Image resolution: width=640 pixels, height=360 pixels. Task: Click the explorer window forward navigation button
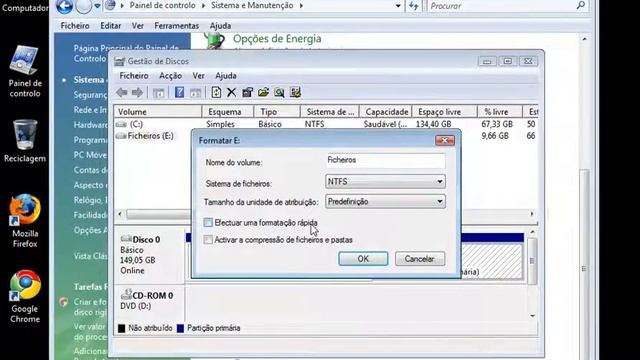(x=83, y=6)
